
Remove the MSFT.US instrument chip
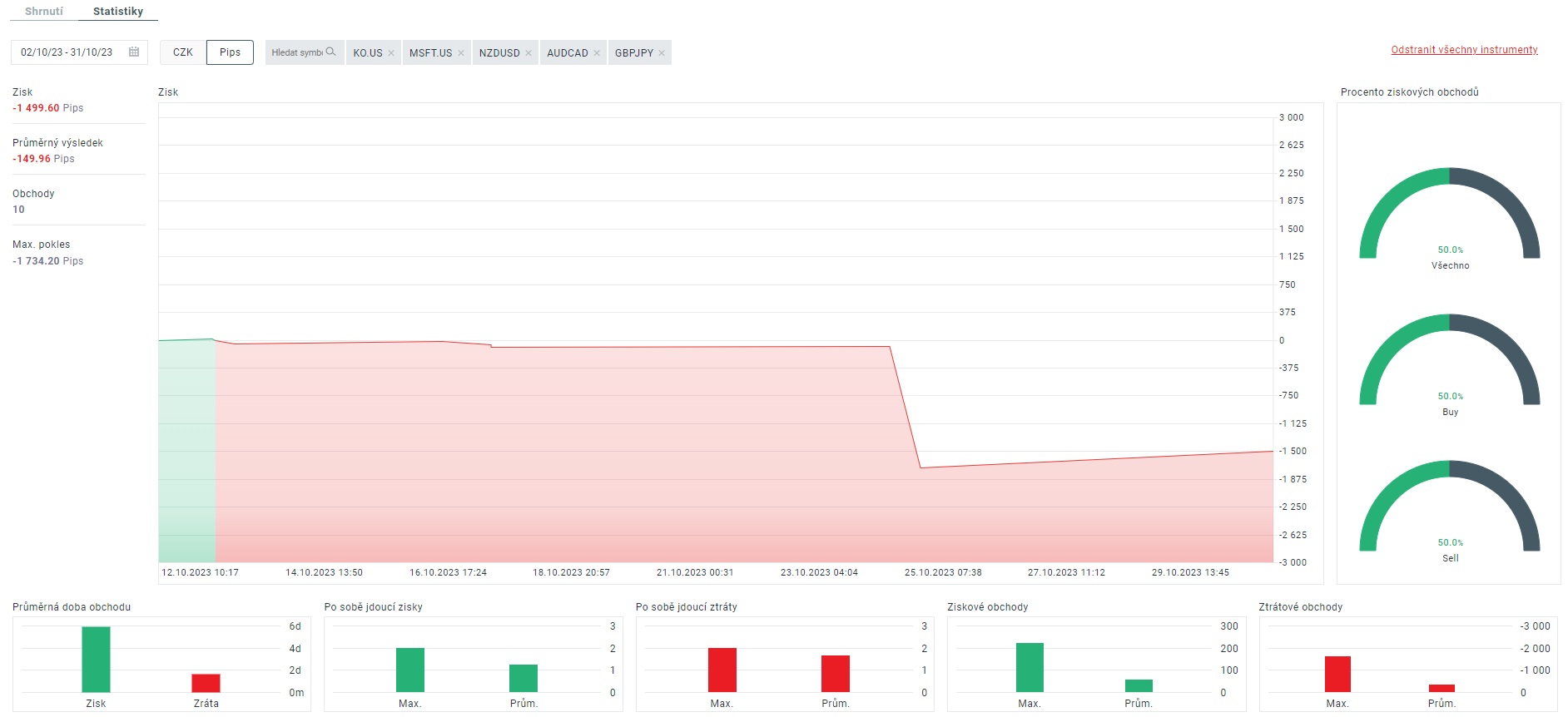461,53
